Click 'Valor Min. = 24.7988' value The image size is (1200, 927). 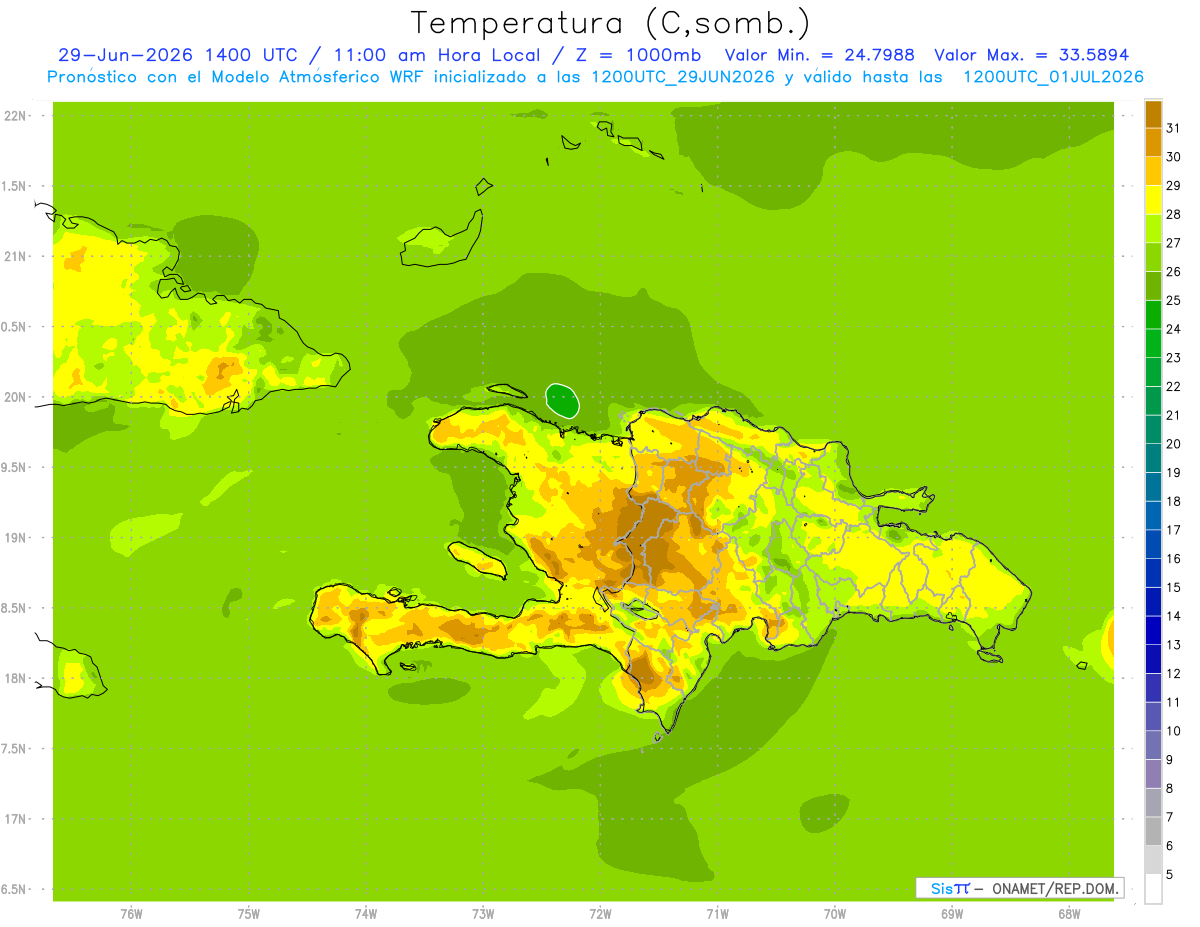[819, 55]
